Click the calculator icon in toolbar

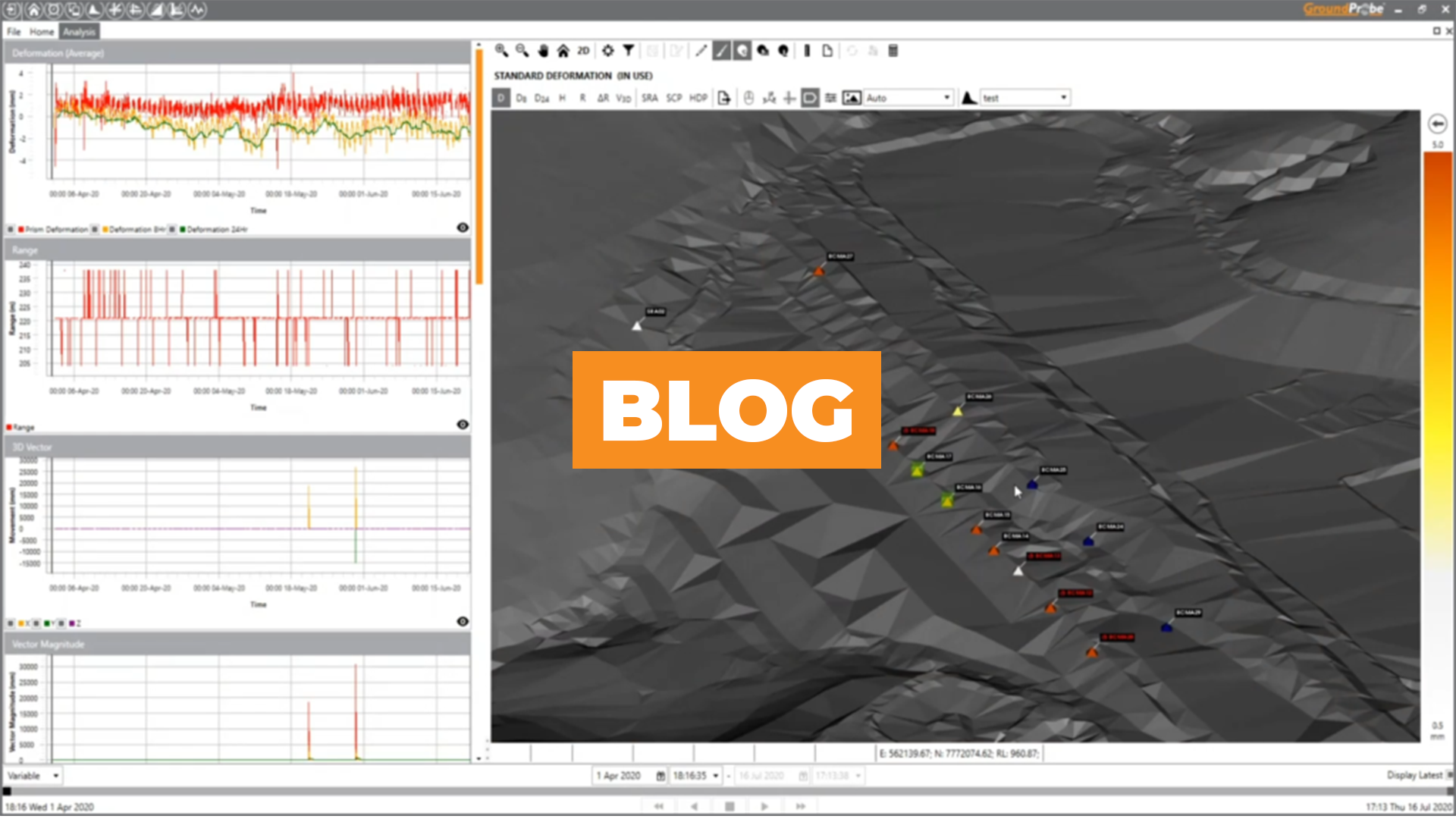[x=893, y=51]
